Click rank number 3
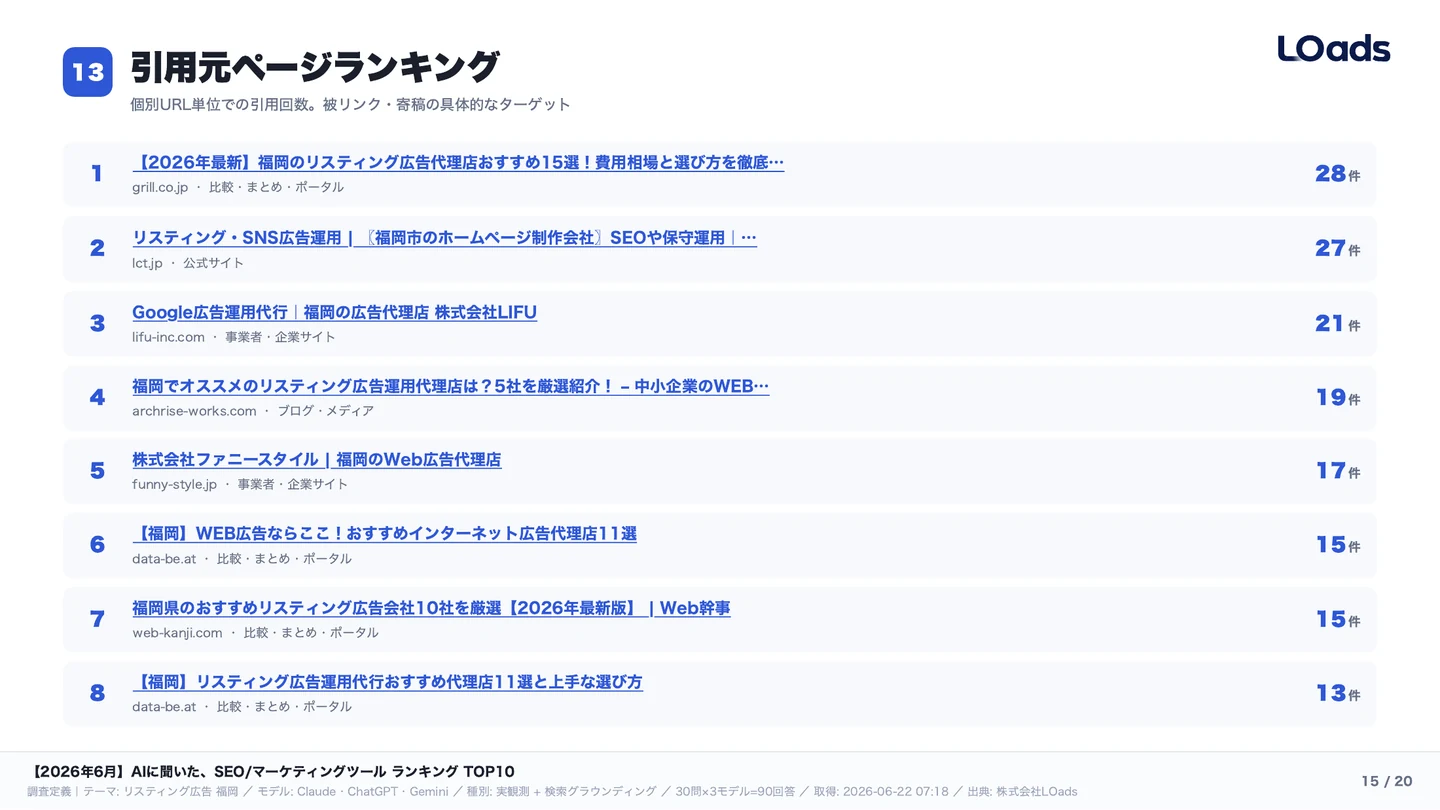The width and height of the screenshot is (1440, 810). [x=97, y=323]
